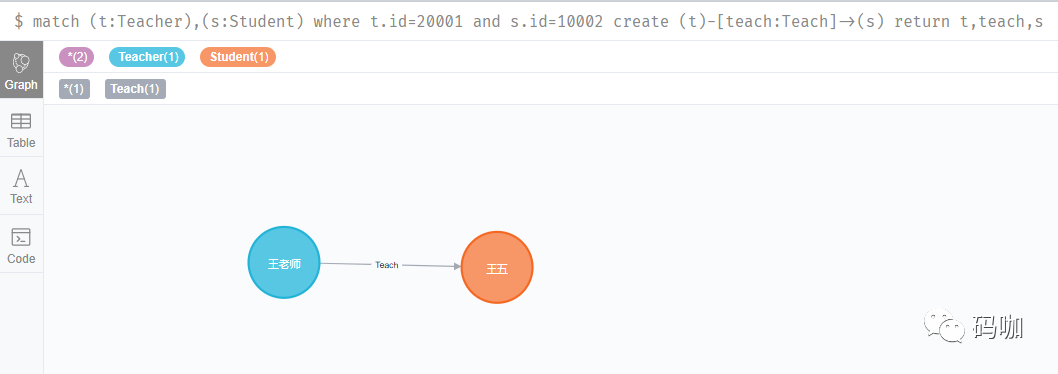Select the purple *(2) all-nodes badge
This screenshot has width=1058, height=374.
click(x=76, y=57)
